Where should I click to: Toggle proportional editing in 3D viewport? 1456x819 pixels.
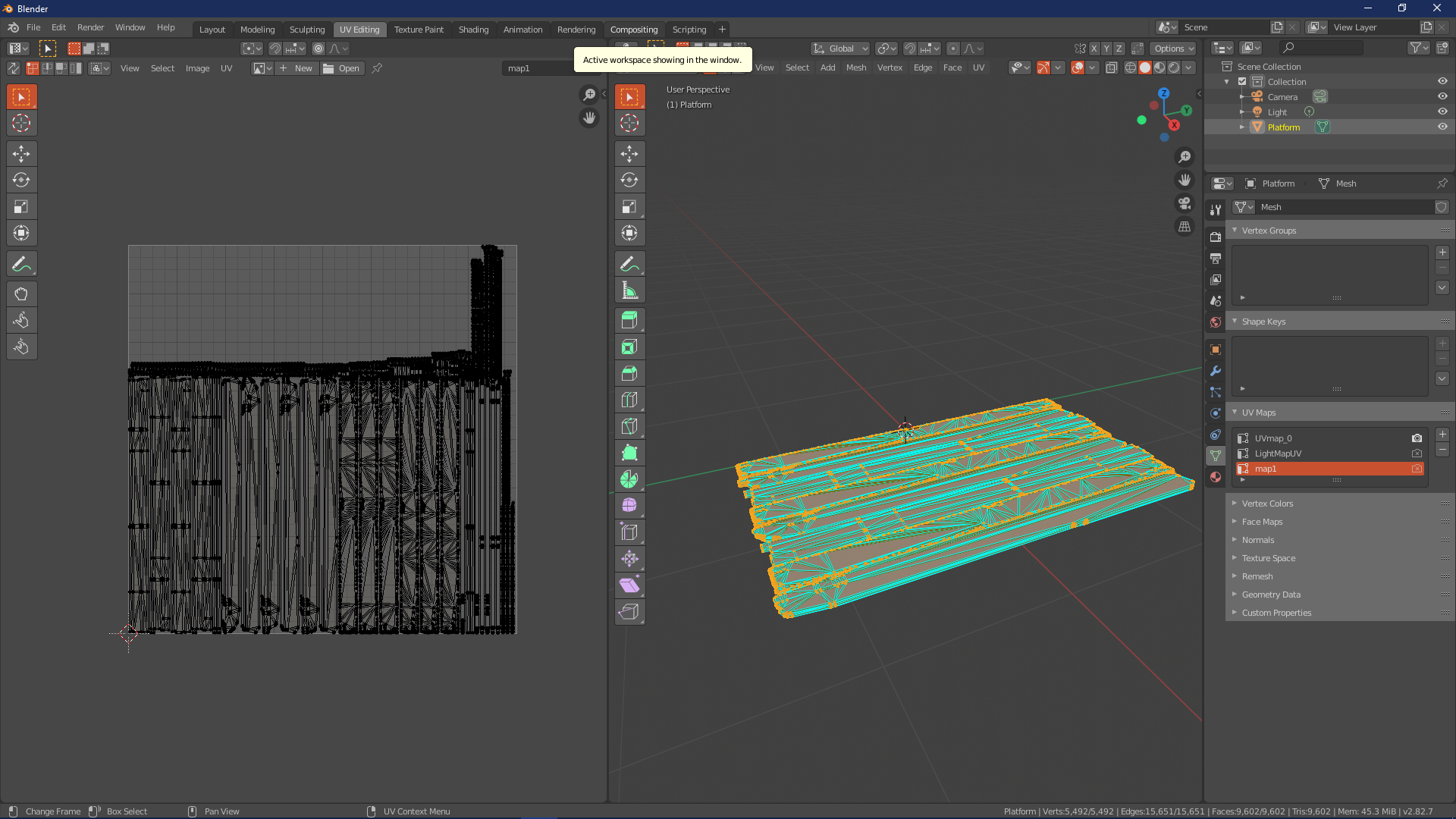[x=953, y=49]
